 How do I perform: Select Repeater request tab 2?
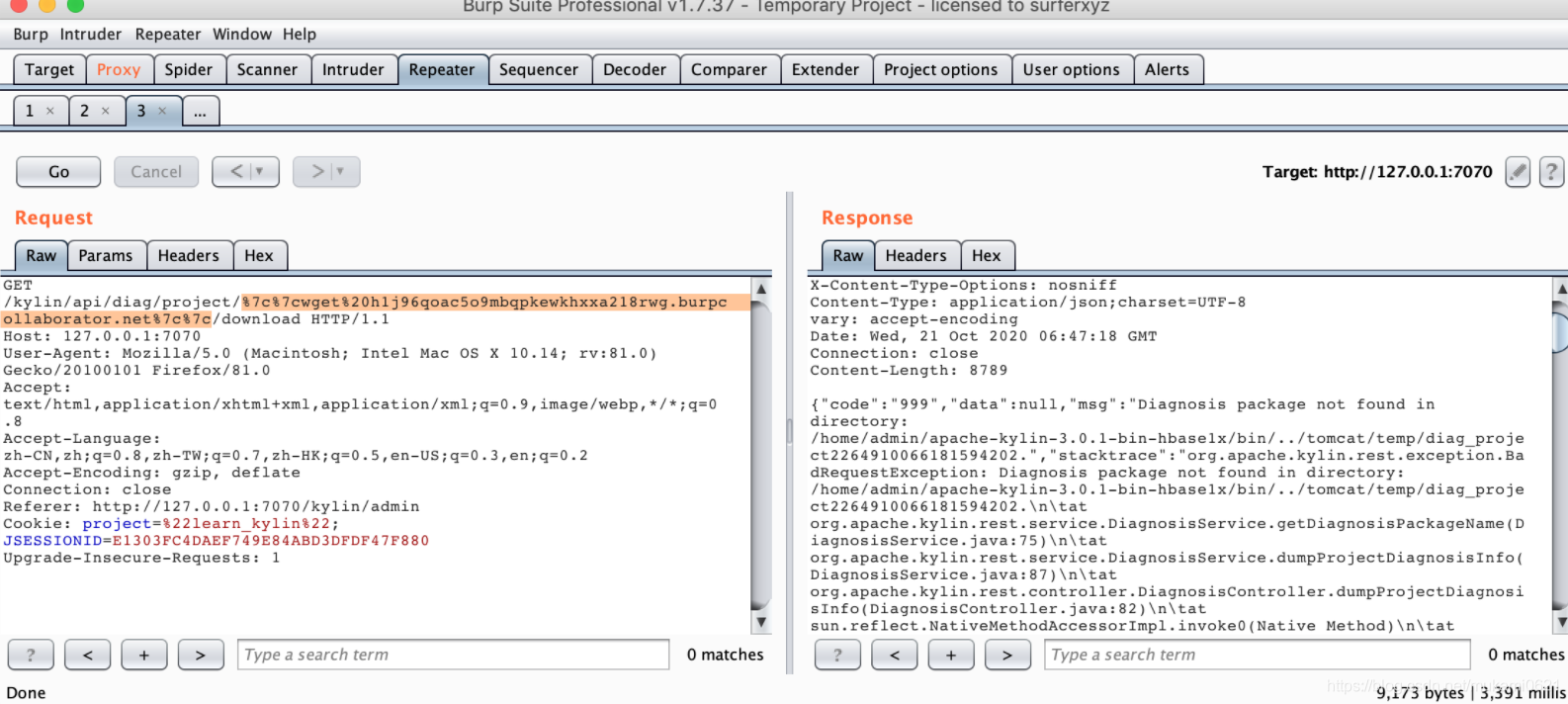tap(85, 111)
